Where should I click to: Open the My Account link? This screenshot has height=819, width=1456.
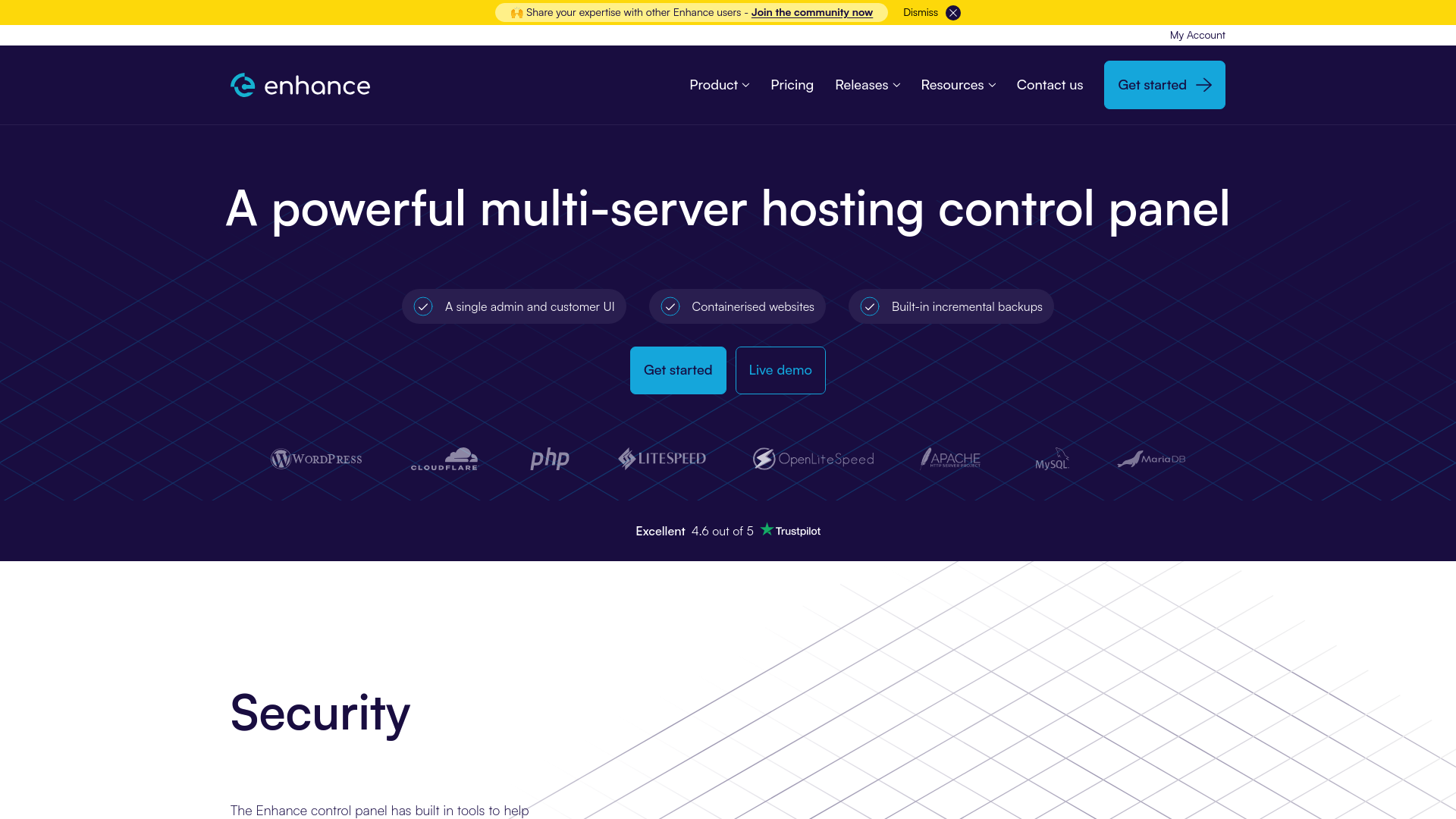click(x=1197, y=35)
